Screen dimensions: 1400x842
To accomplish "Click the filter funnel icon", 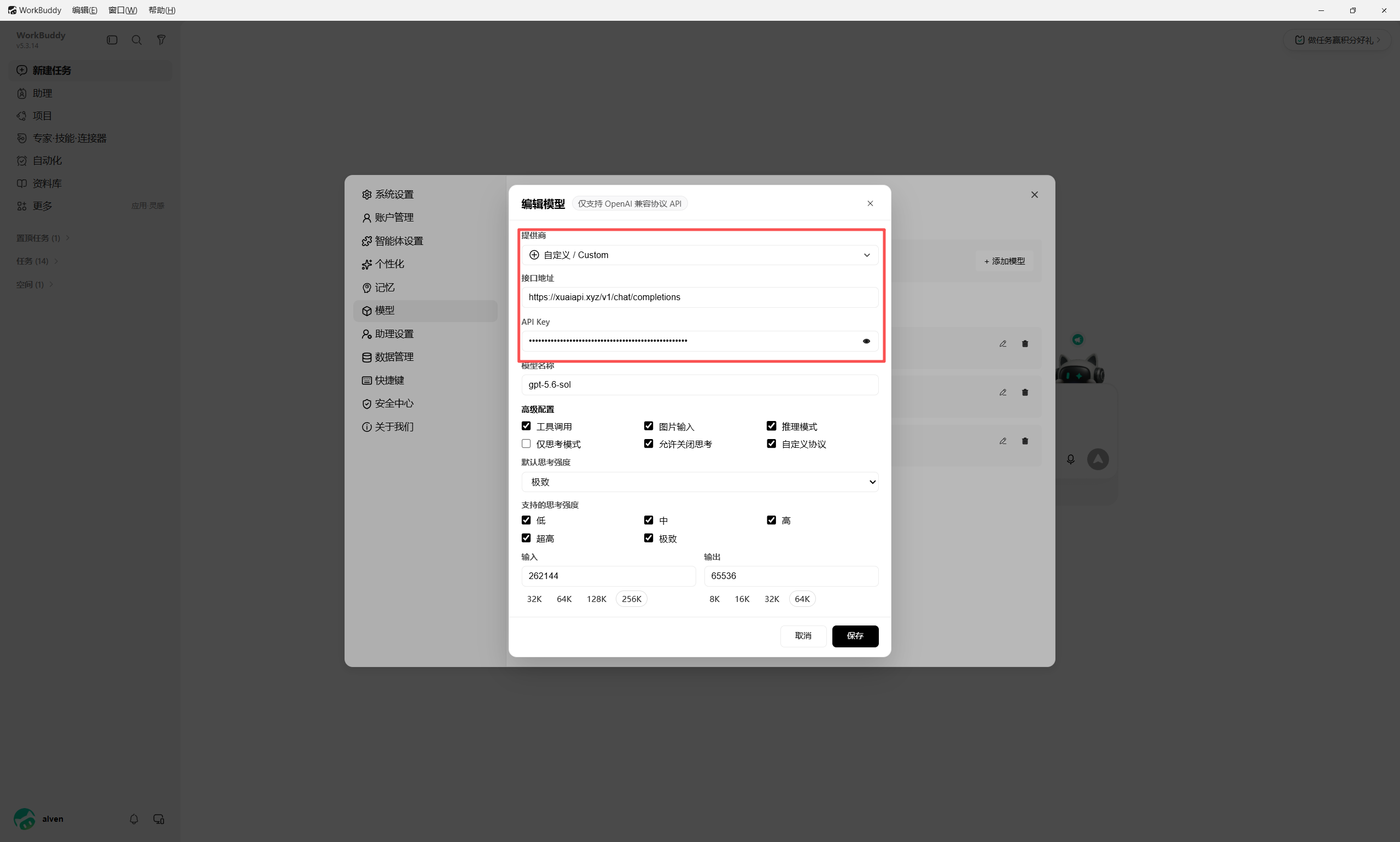I will 161,40.
